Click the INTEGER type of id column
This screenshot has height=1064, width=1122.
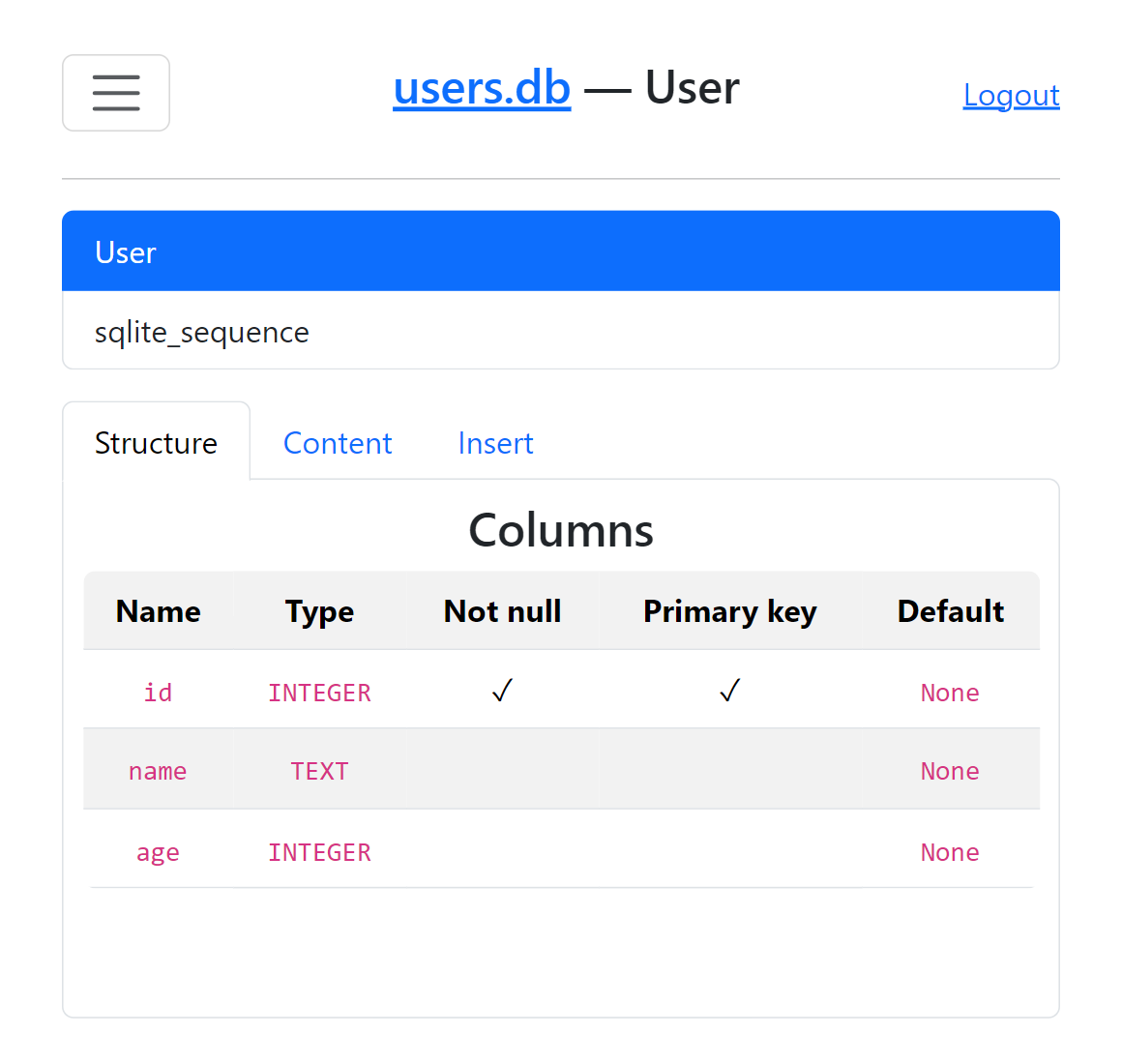point(319,693)
